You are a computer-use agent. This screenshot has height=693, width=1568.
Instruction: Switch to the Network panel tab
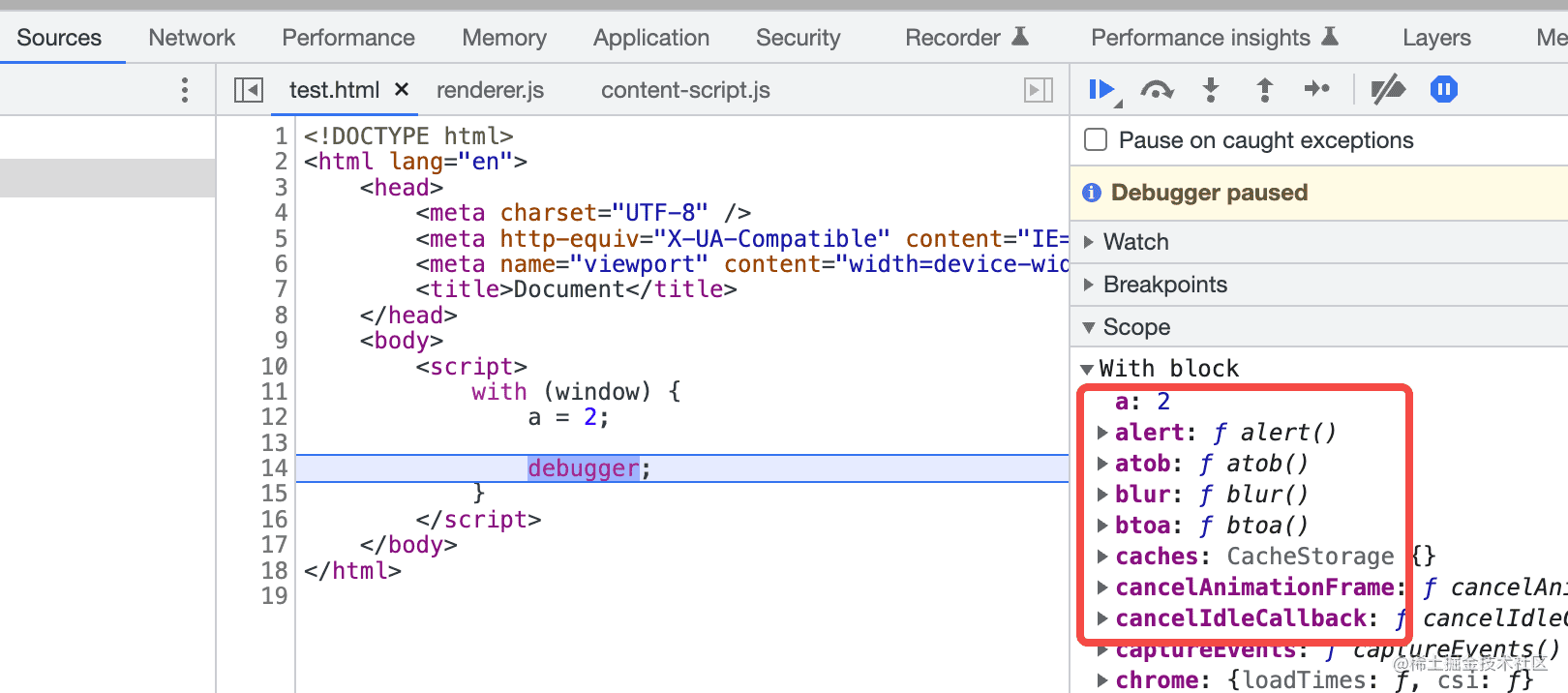point(192,38)
